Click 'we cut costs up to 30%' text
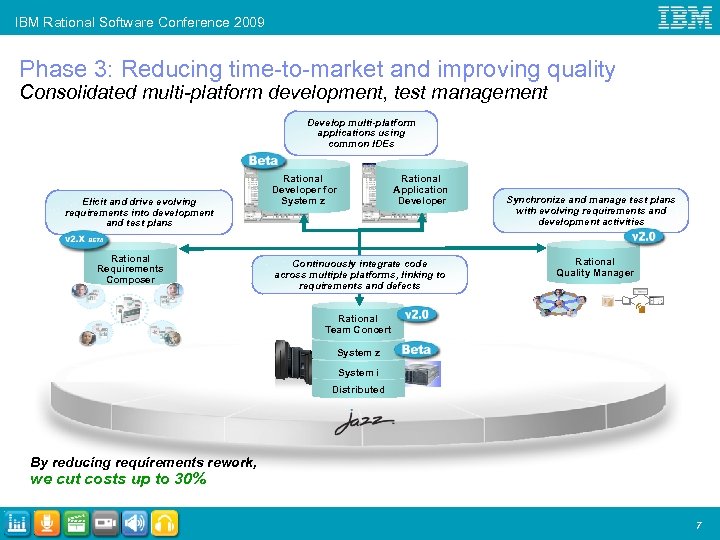Viewport: 720px width, 540px height. [118, 479]
